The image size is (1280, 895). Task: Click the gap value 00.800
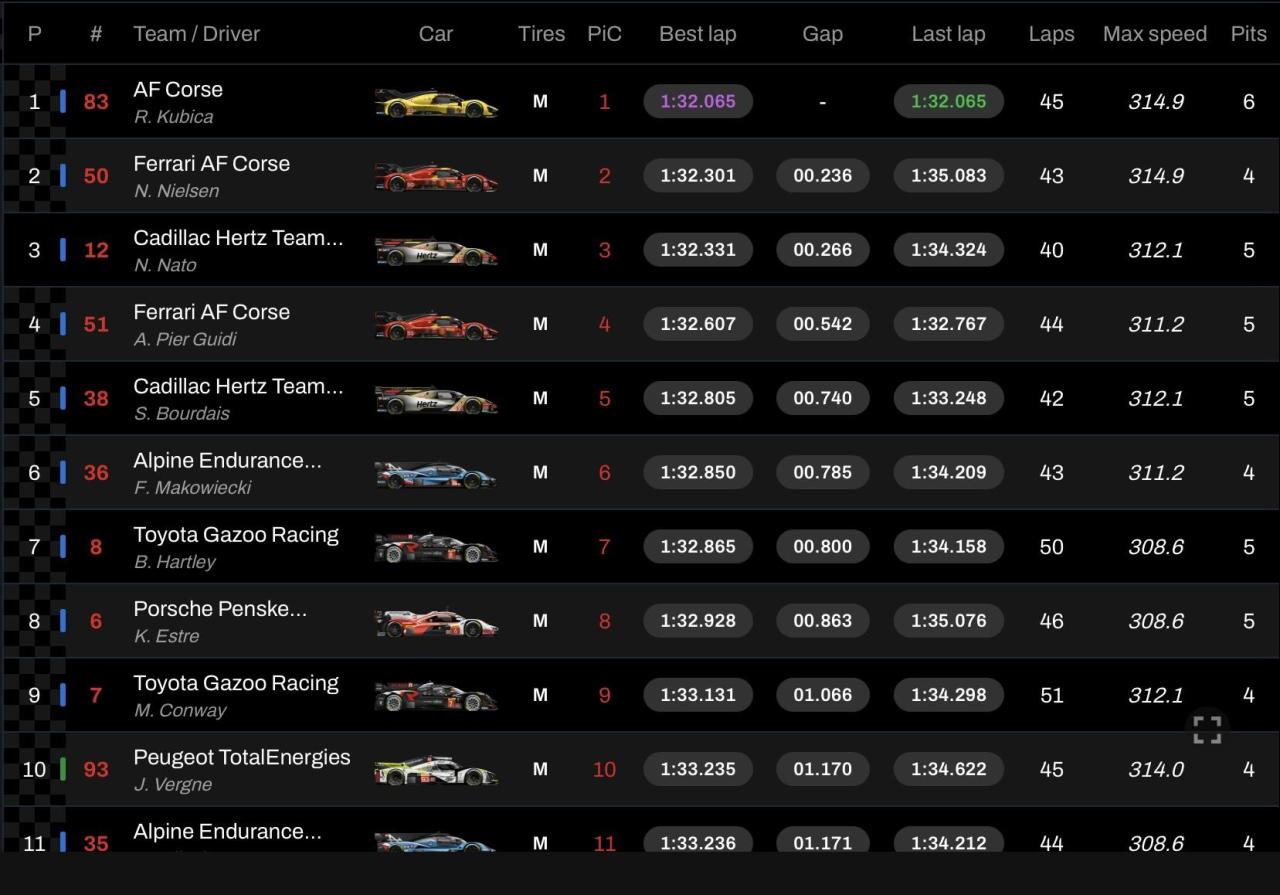[823, 546]
